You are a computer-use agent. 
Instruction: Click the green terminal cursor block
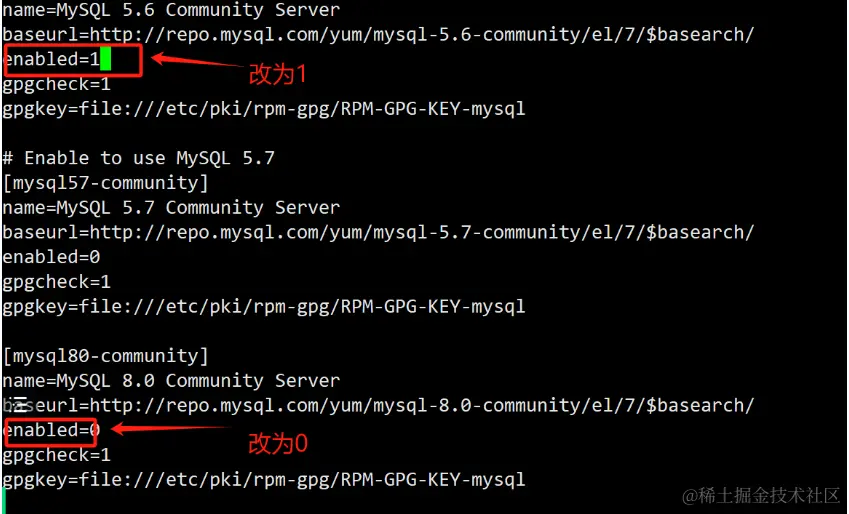[x=105, y=60]
